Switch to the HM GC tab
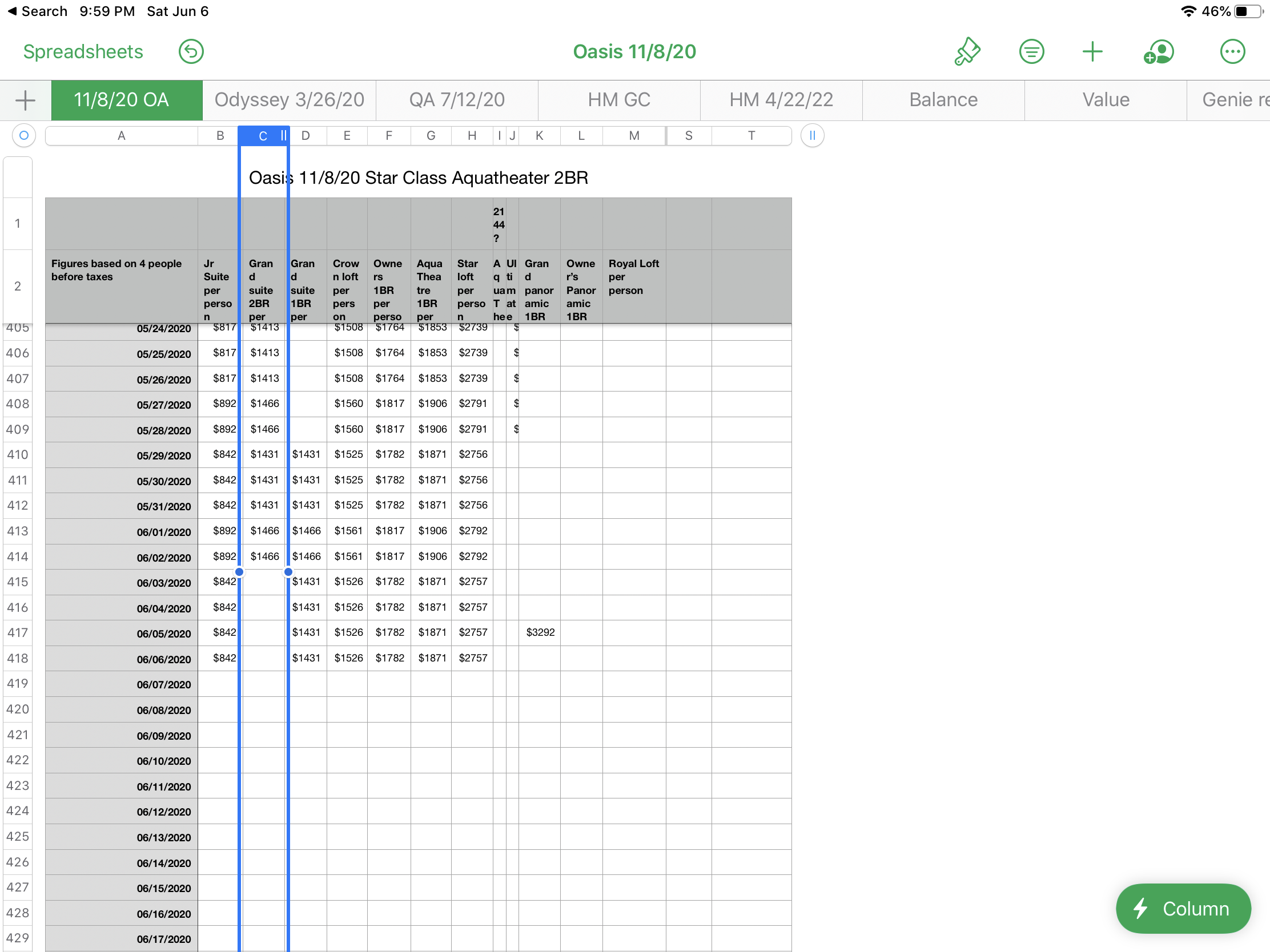The image size is (1270, 952). tap(619, 100)
